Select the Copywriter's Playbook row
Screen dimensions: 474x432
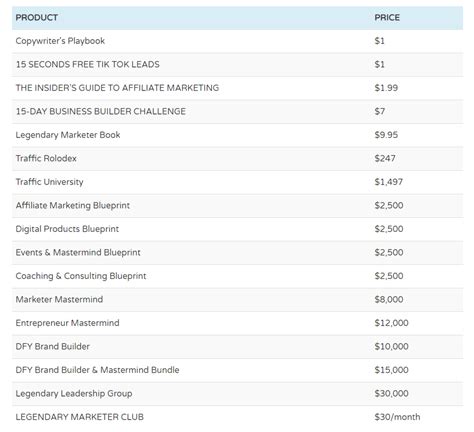[x=237, y=41]
